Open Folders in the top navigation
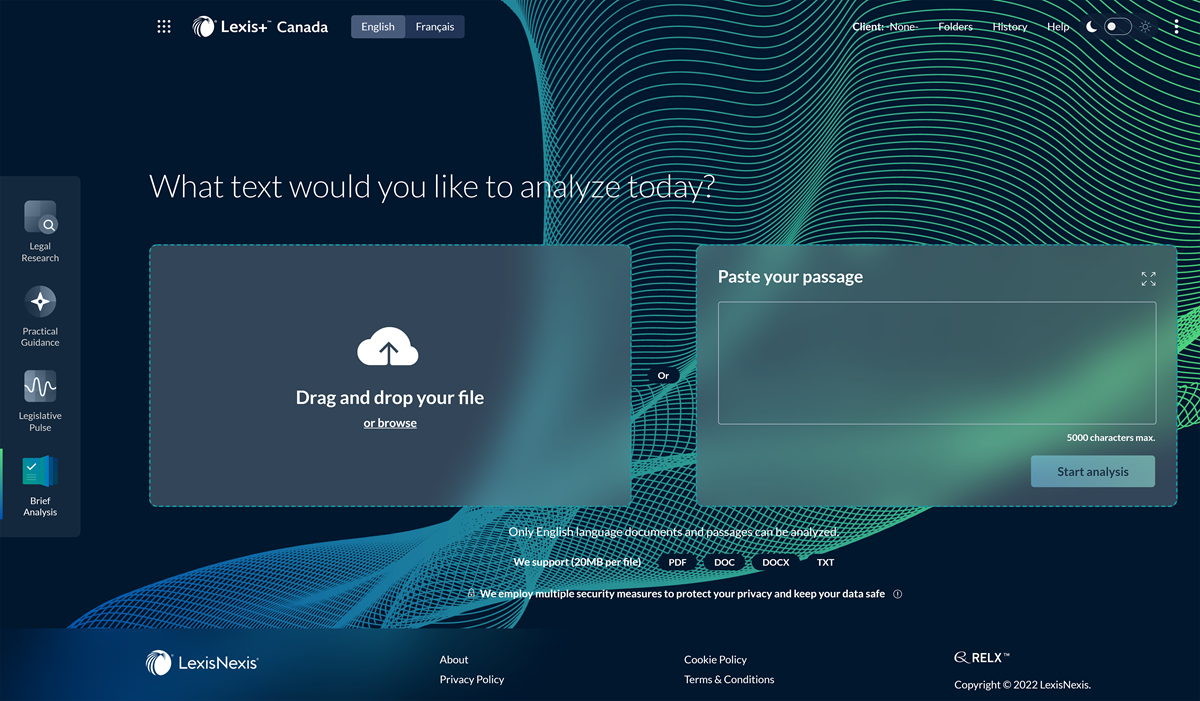The image size is (1200, 701). tap(955, 27)
